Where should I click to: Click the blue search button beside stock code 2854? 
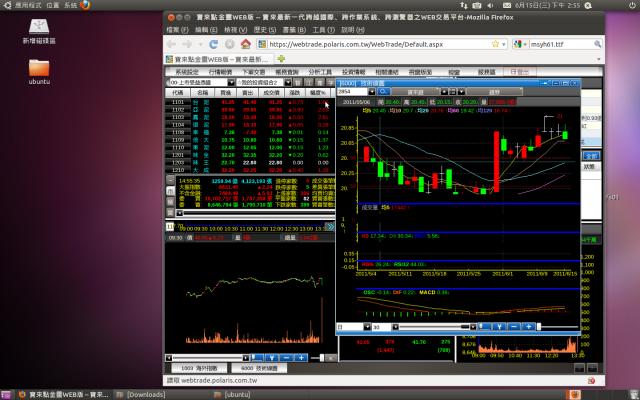tap(383, 91)
